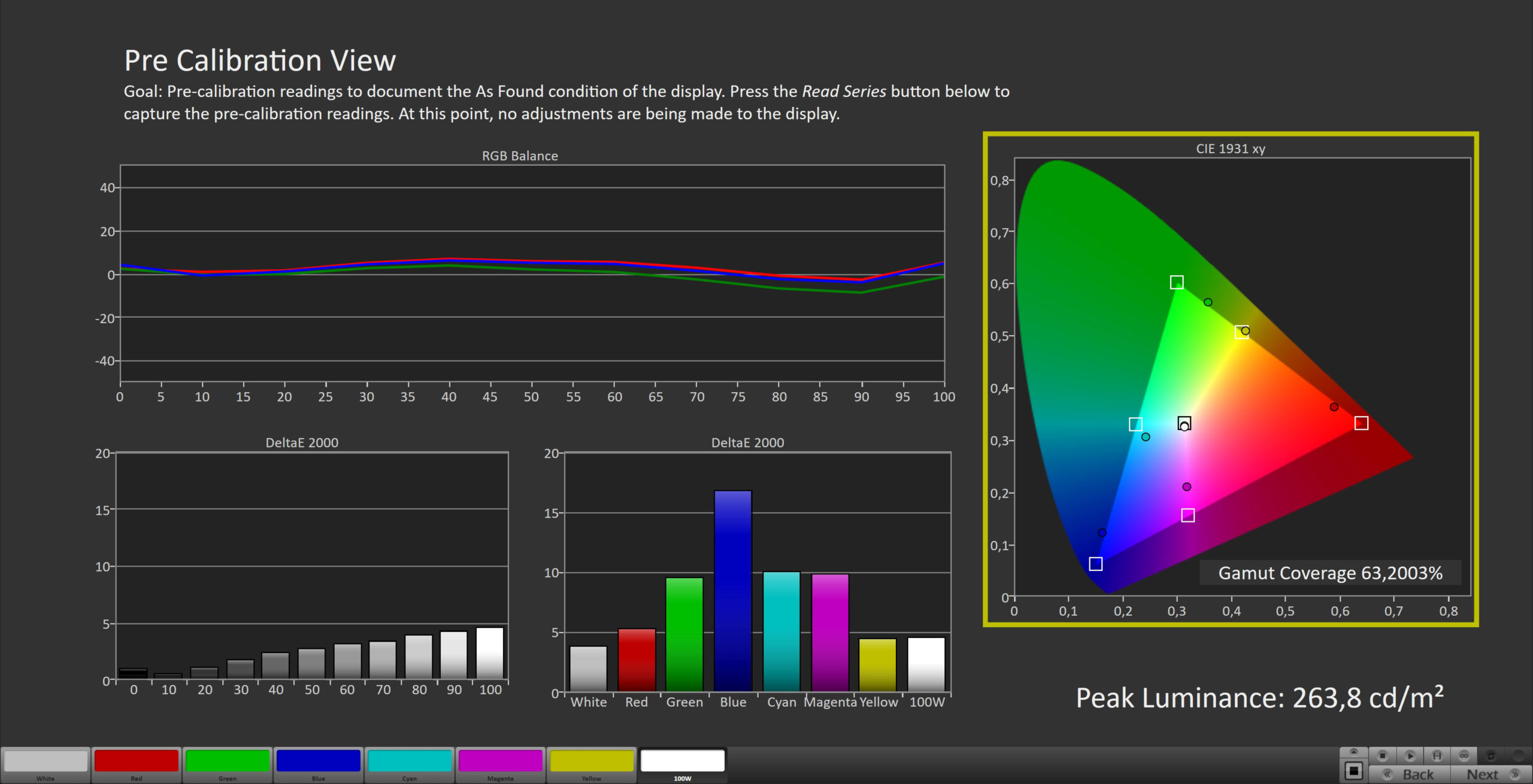Image resolution: width=1533 pixels, height=784 pixels.
Task: Select the Cyan pattern swatch
Action: click(410, 762)
